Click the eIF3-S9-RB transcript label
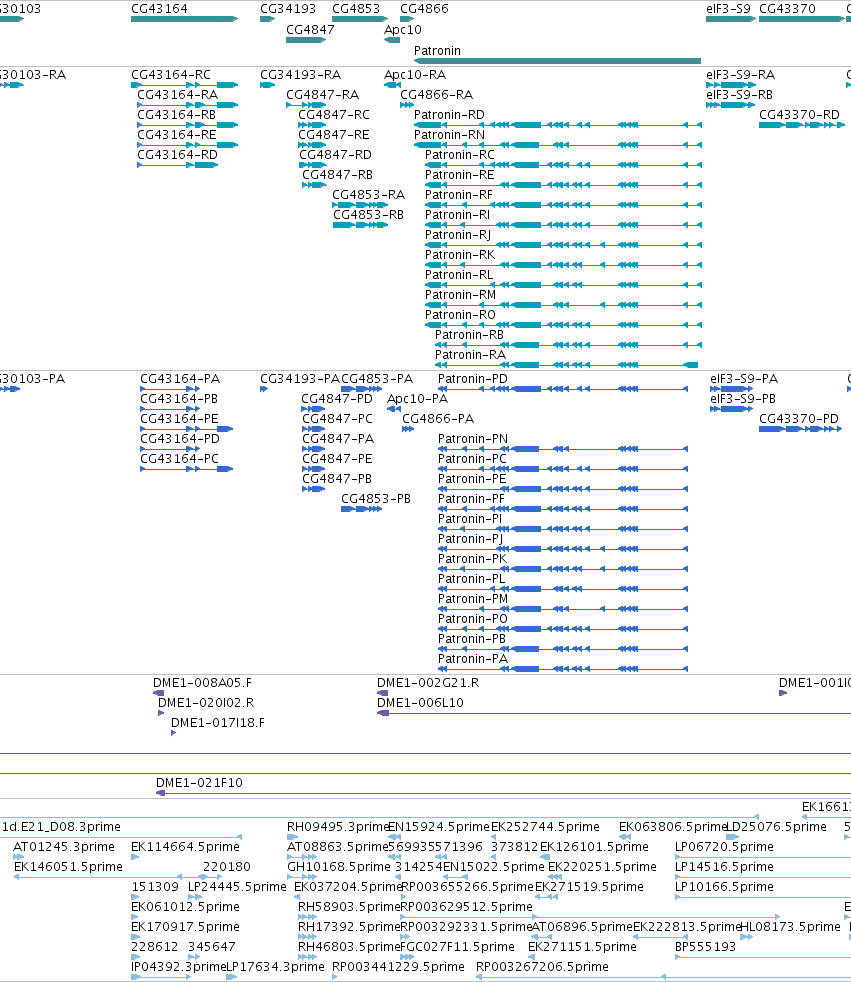This screenshot has width=851, height=982. point(739,95)
